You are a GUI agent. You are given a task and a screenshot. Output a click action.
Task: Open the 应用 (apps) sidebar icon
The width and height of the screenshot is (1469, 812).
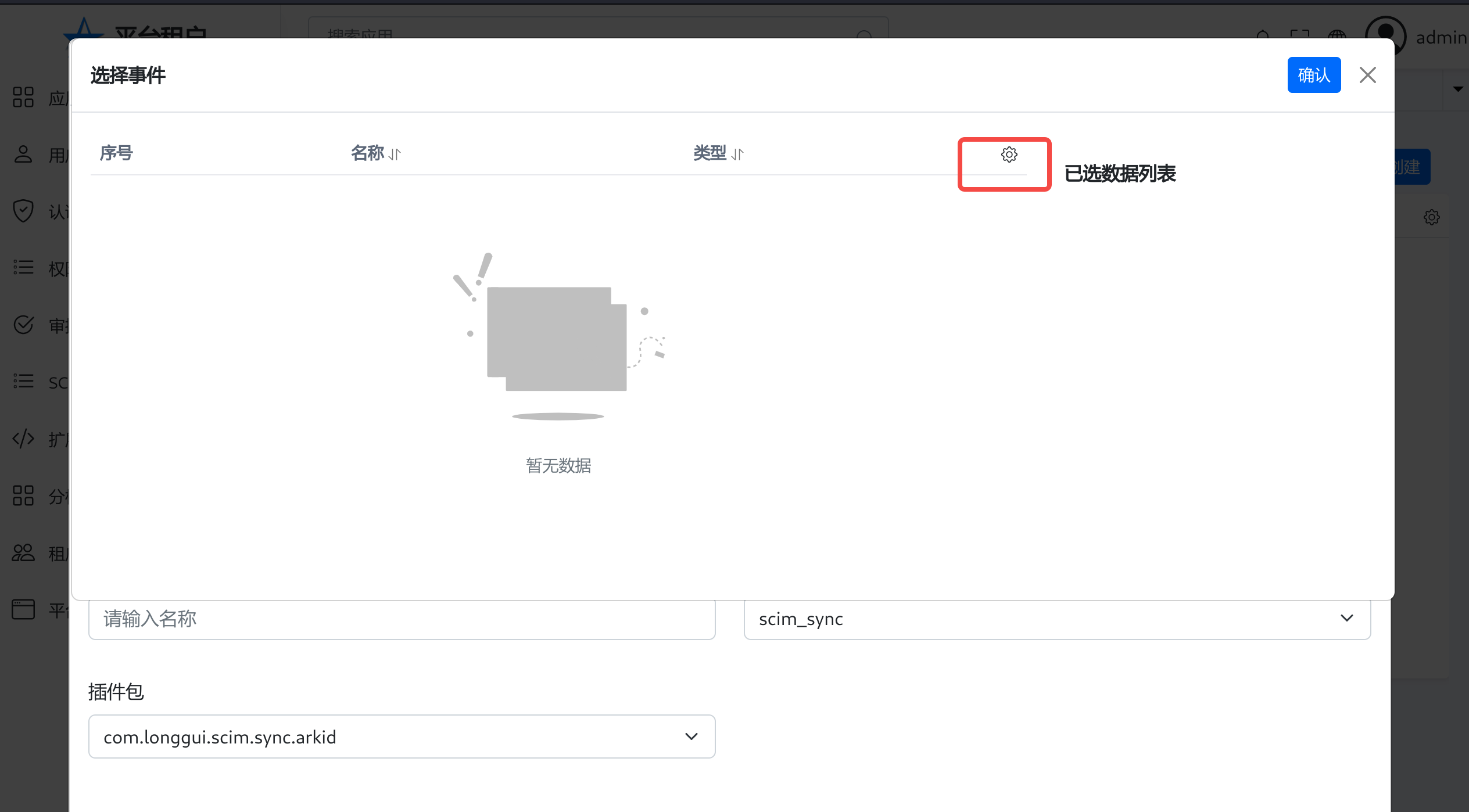pyautogui.click(x=23, y=97)
